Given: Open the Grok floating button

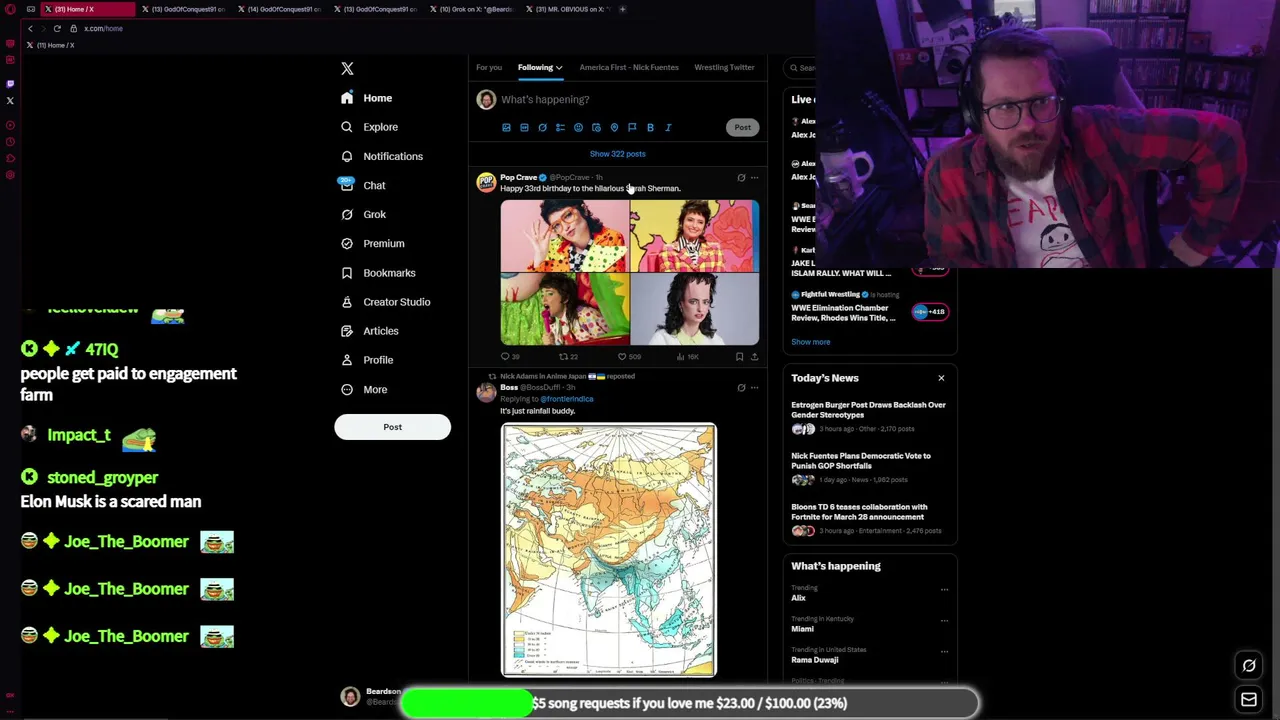Looking at the screenshot, I should click(1249, 666).
